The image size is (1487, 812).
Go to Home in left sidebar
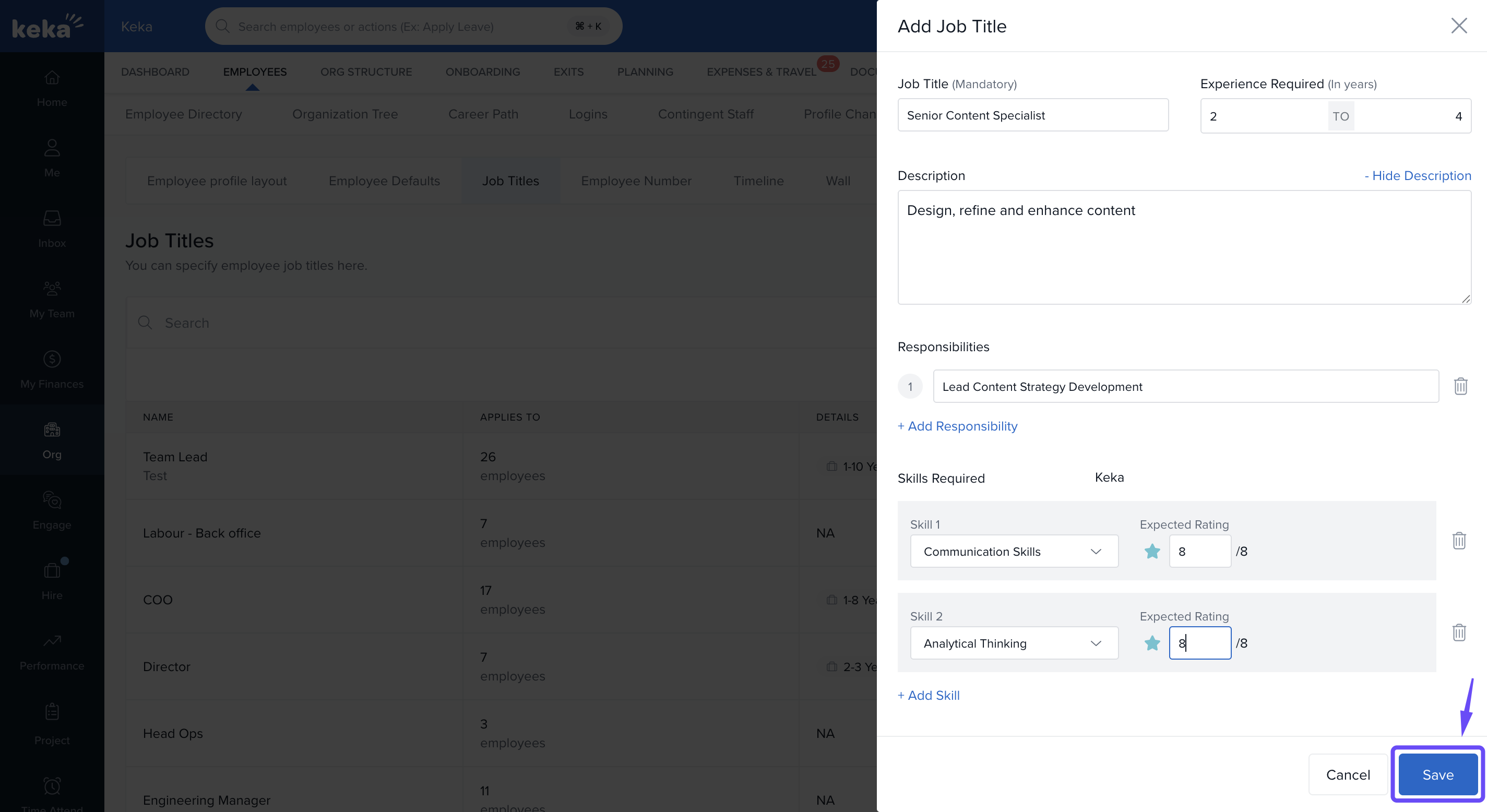point(52,88)
